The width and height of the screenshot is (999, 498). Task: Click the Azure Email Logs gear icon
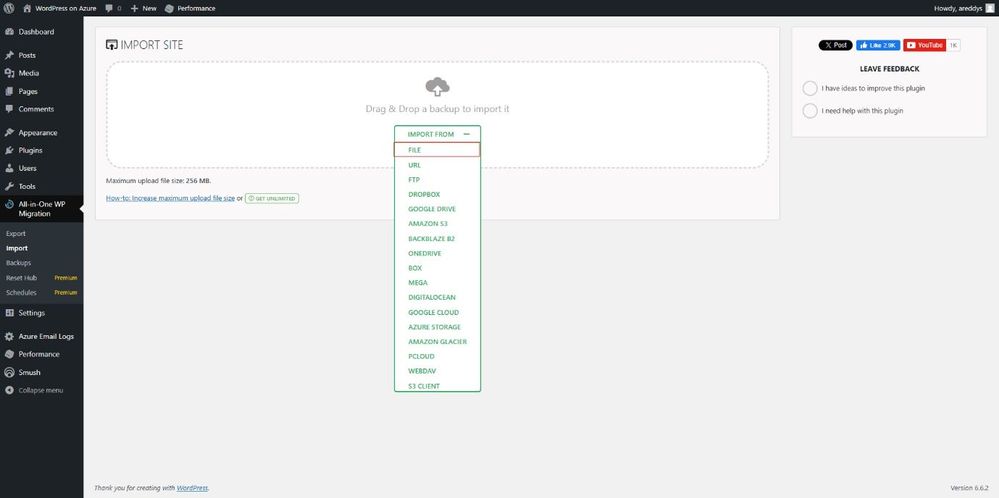9,336
